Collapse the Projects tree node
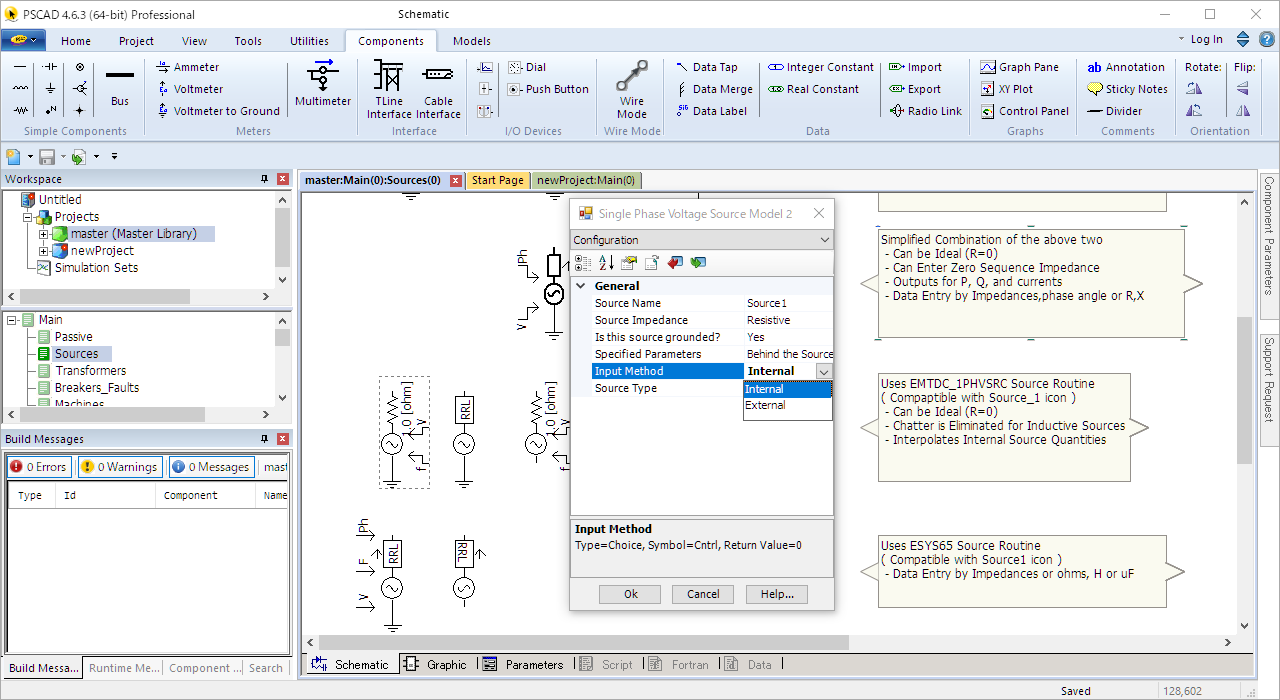The height and width of the screenshot is (700, 1280). [27, 217]
